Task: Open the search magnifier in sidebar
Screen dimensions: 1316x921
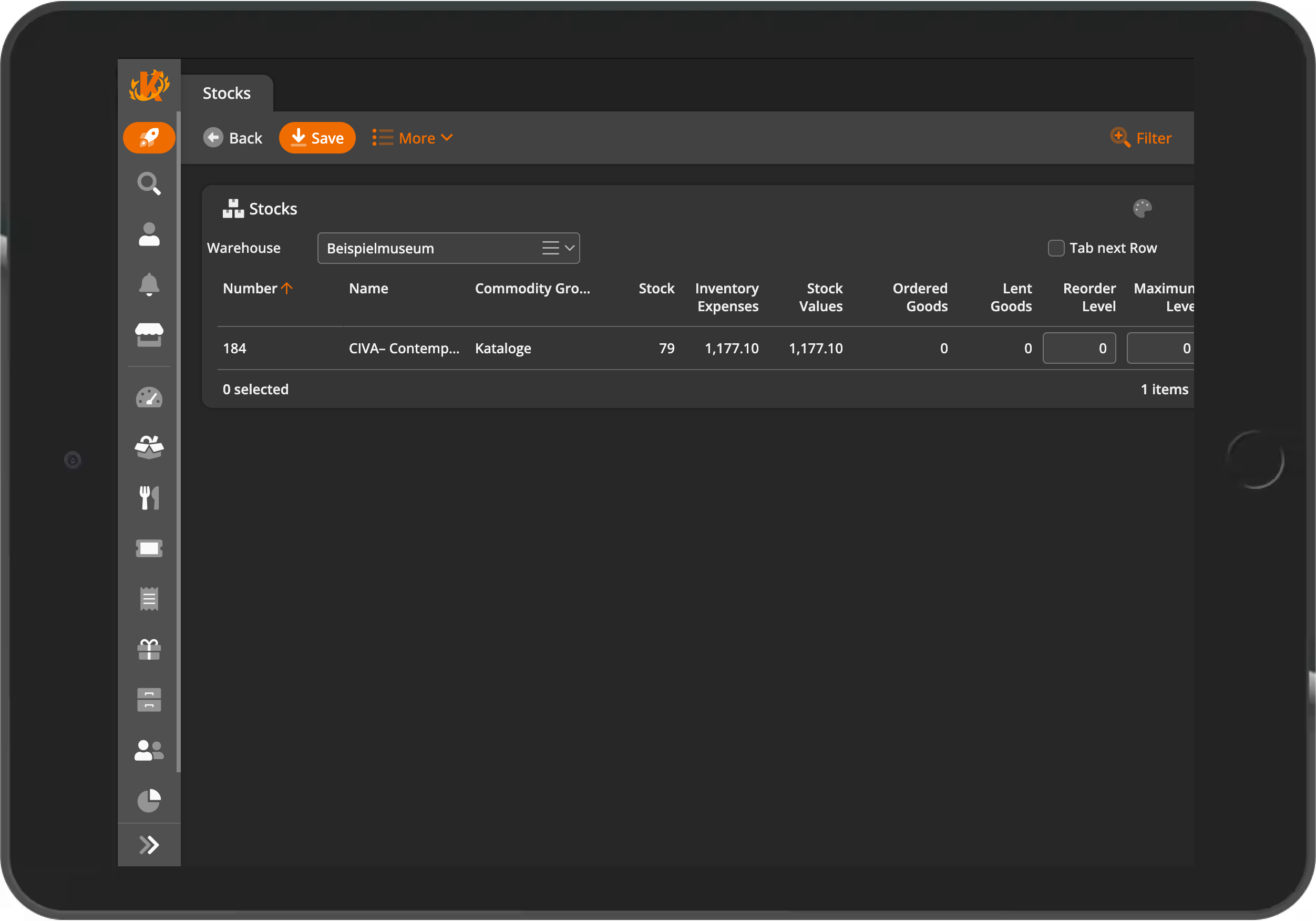Action: tap(149, 183)
